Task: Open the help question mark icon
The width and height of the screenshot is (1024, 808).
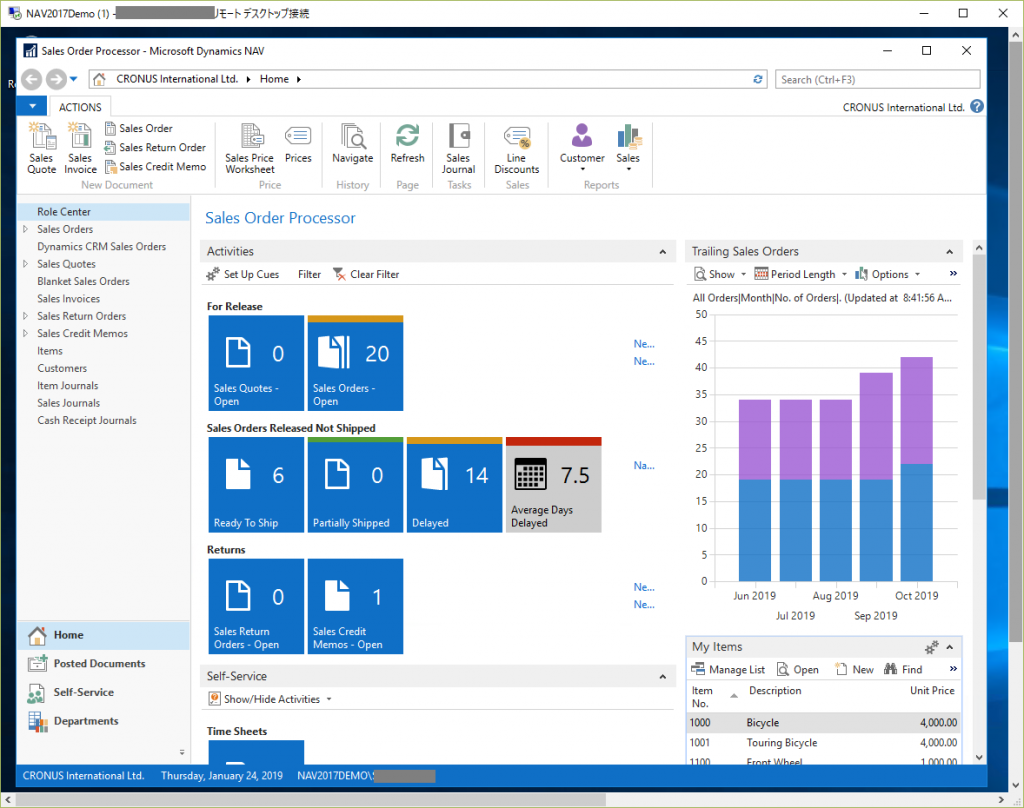Action: 977,106
